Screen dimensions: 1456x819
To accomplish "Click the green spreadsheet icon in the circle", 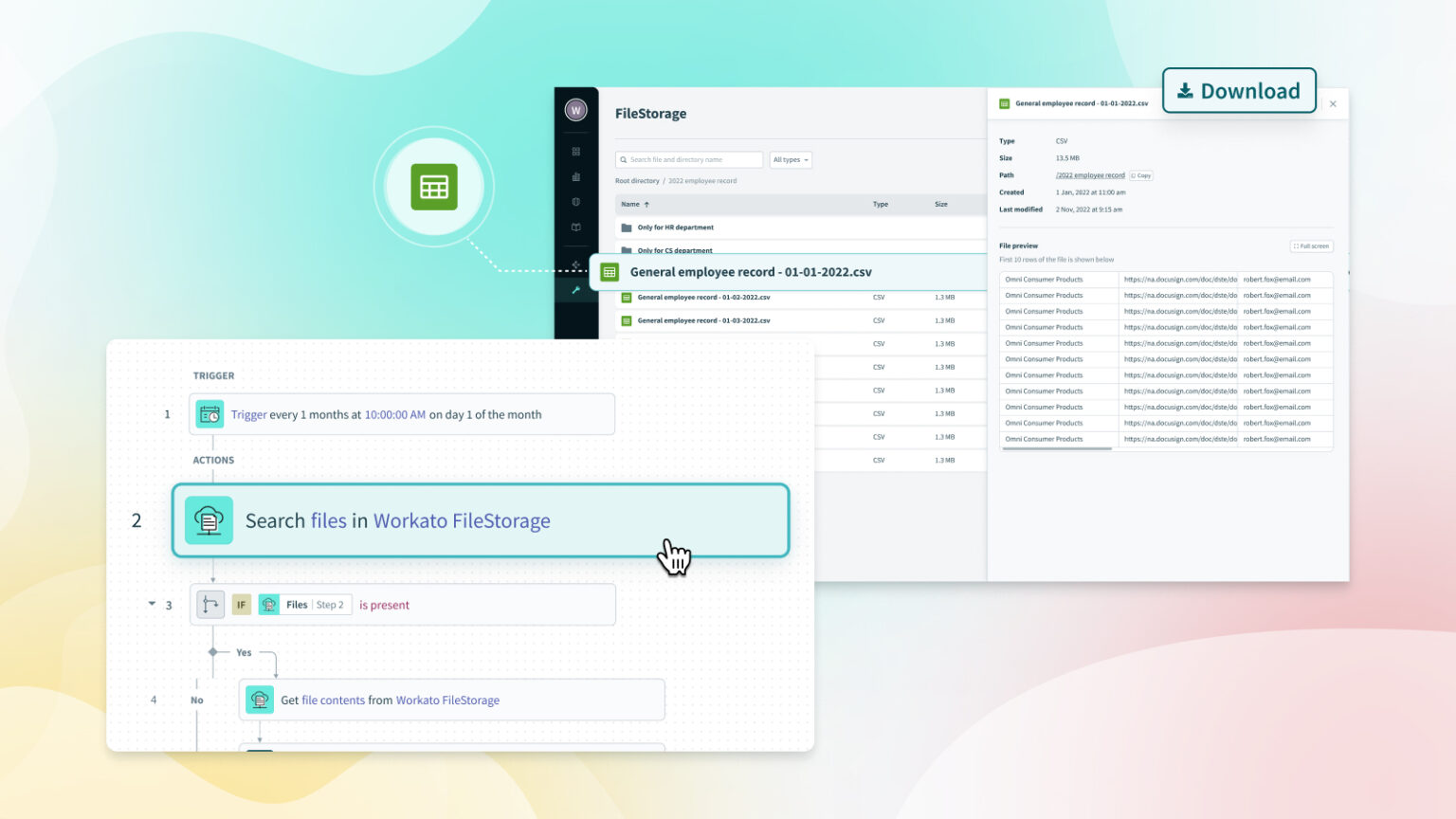I will 433,187.
